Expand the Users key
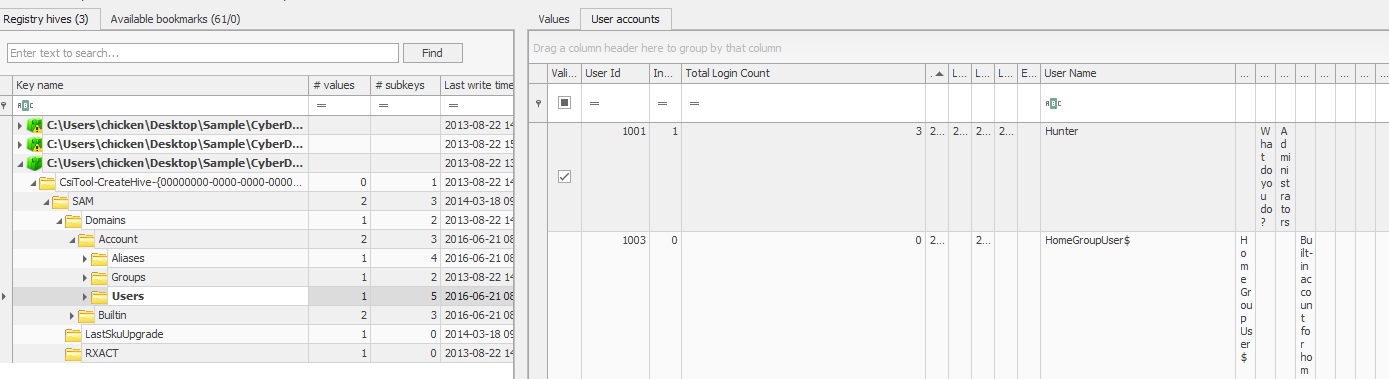This screenshot has height=379, width=1389. pos(84,296)
